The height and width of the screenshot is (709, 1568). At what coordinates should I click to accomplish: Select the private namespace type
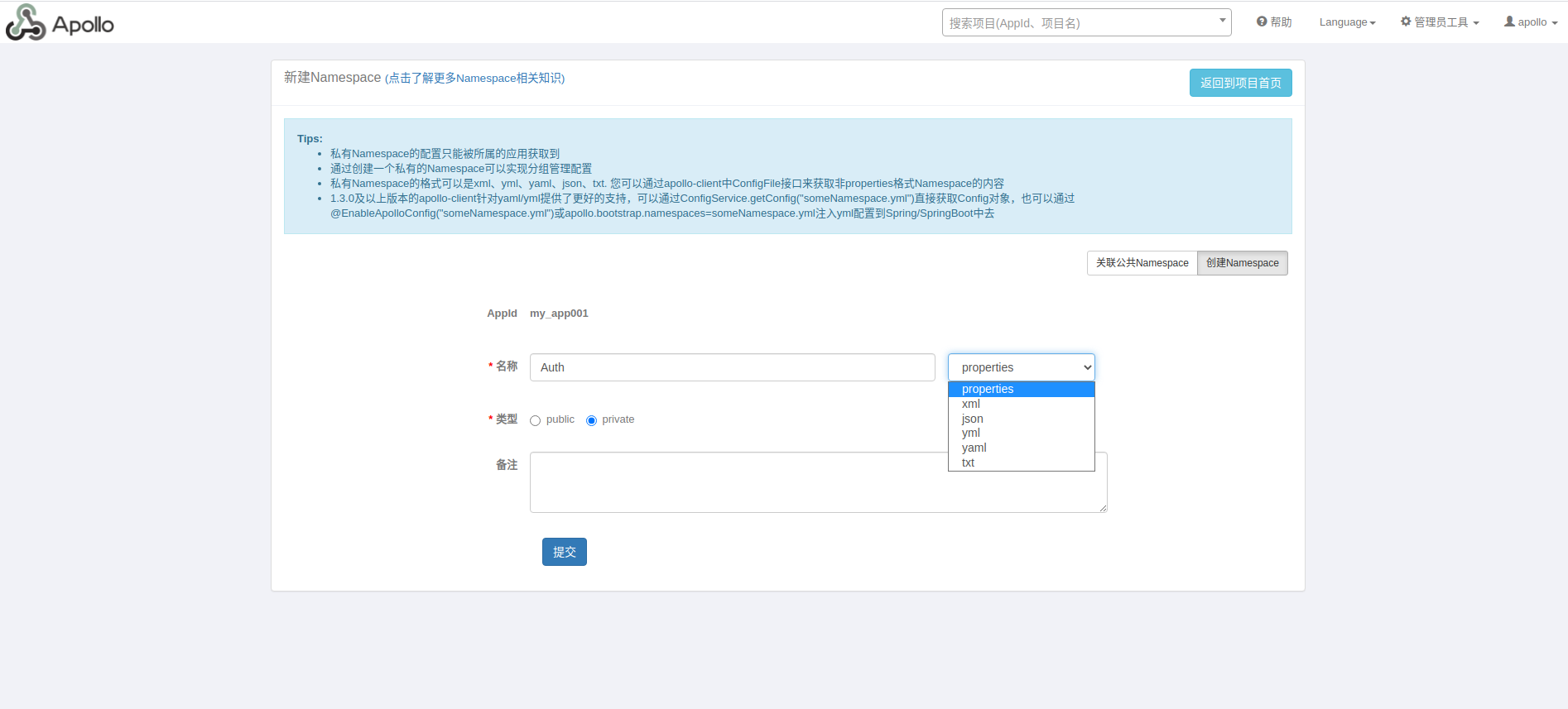click(x=591, y=420)
